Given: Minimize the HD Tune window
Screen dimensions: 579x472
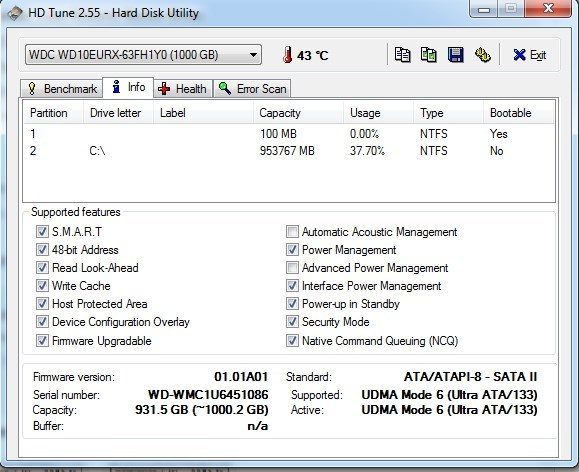Looking at the screenshot, I should tap(484, 9).
